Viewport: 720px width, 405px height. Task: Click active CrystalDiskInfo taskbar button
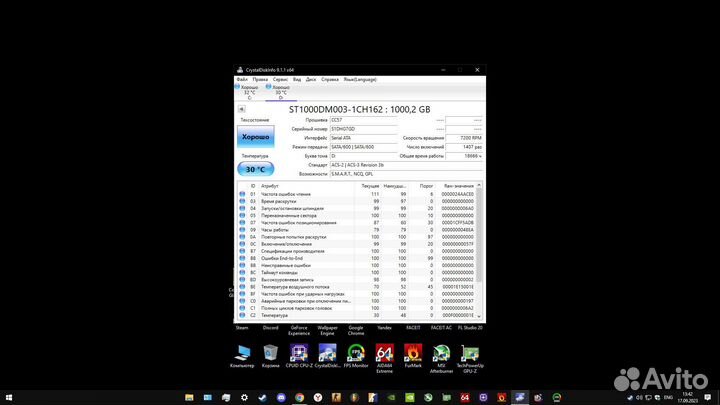tap(520, 398)
